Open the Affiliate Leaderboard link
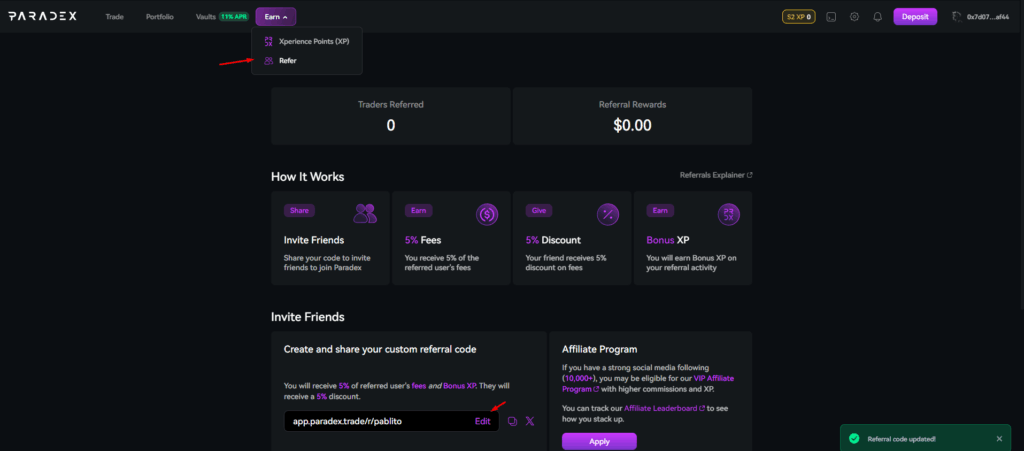 664,408
